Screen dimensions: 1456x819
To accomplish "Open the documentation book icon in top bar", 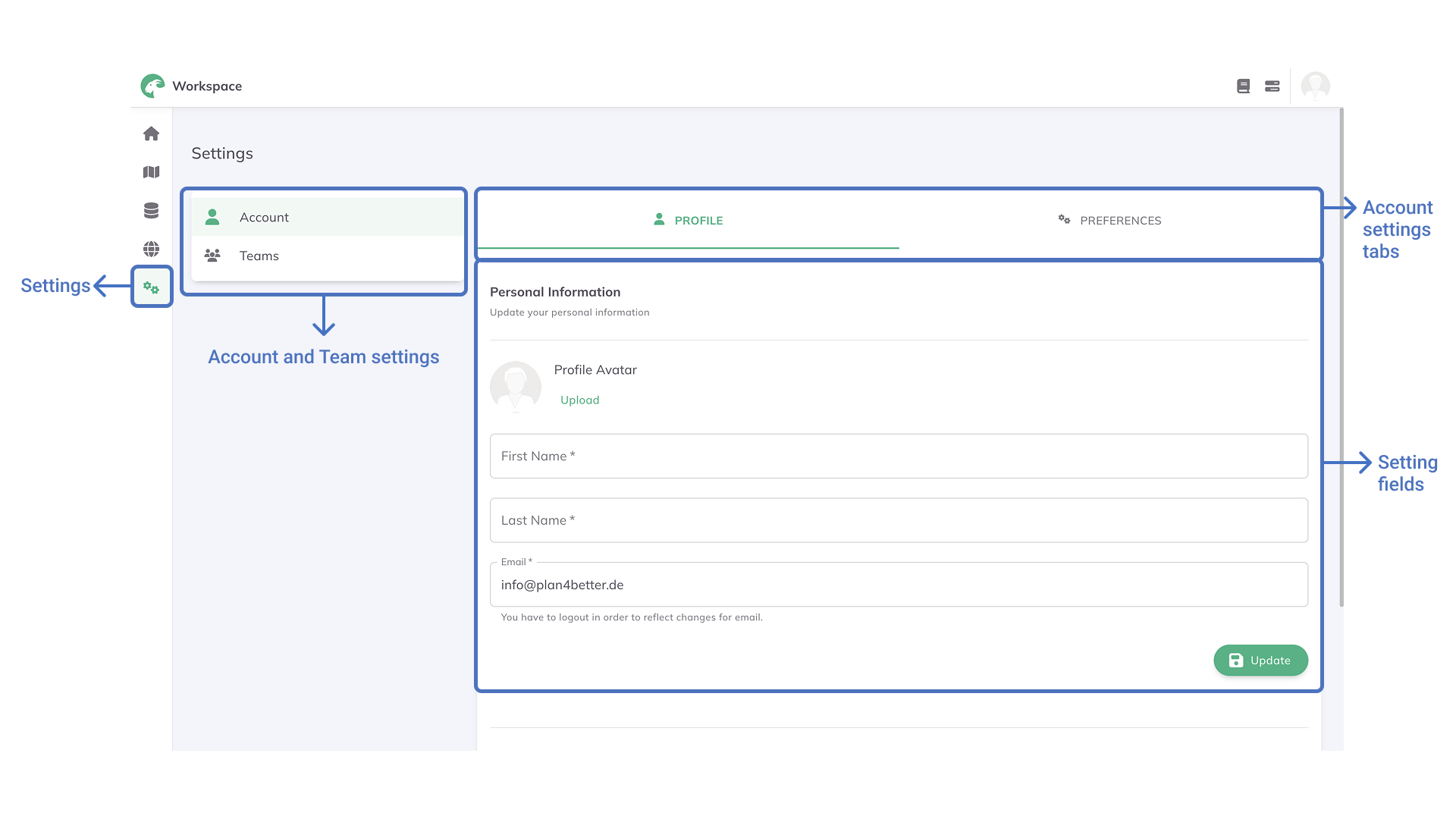I will coord(1243,86).
